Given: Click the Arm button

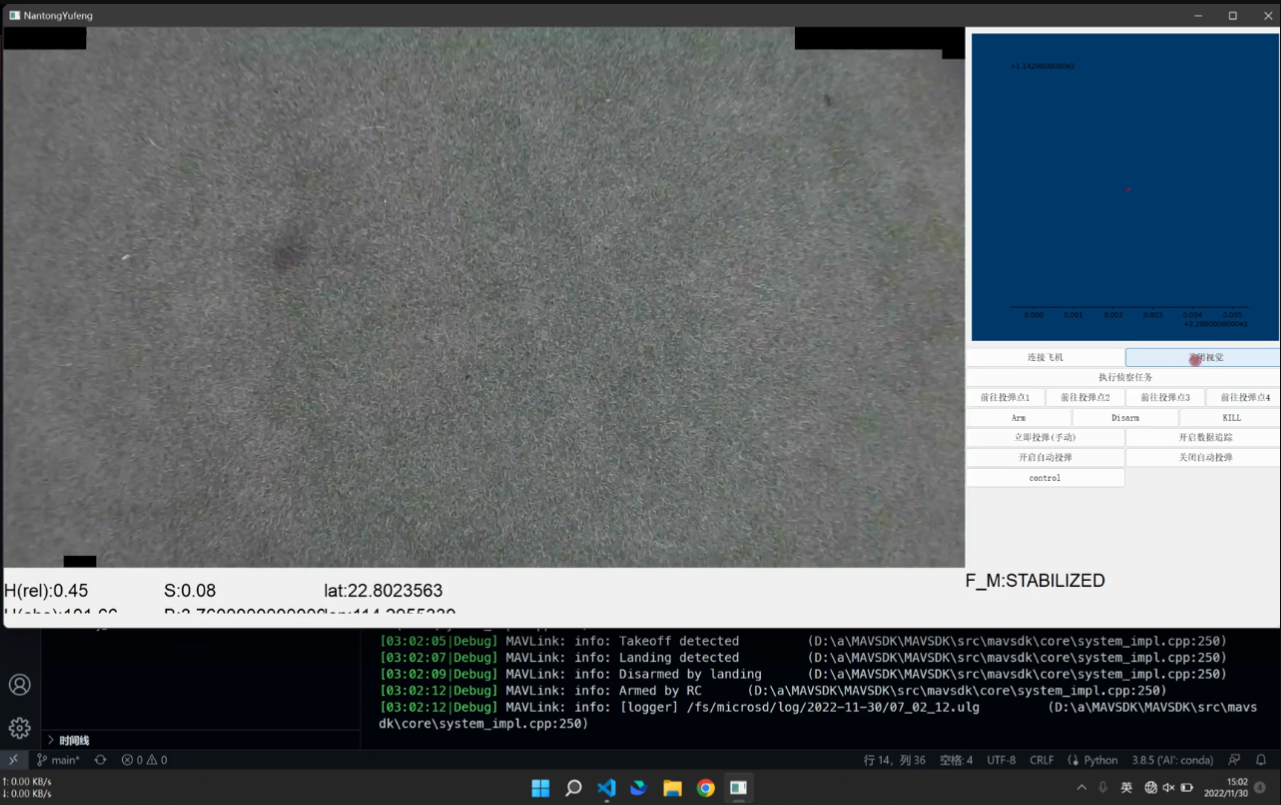Looking at the screenshot, I should click(1018, 417).
